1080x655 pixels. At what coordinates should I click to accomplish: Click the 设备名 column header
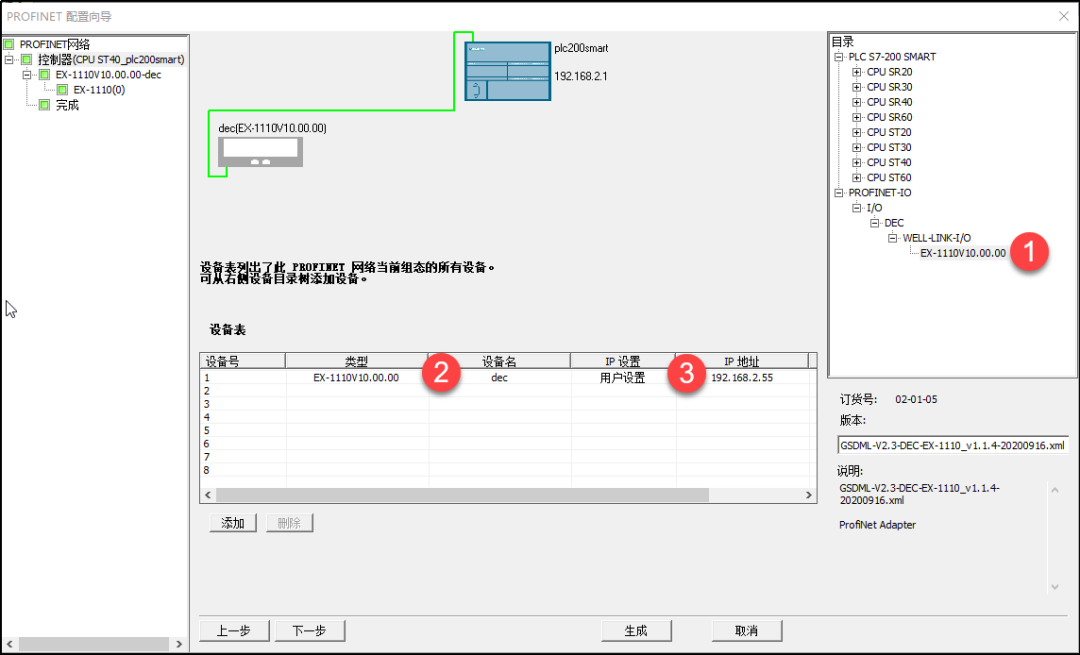(499, 361)
